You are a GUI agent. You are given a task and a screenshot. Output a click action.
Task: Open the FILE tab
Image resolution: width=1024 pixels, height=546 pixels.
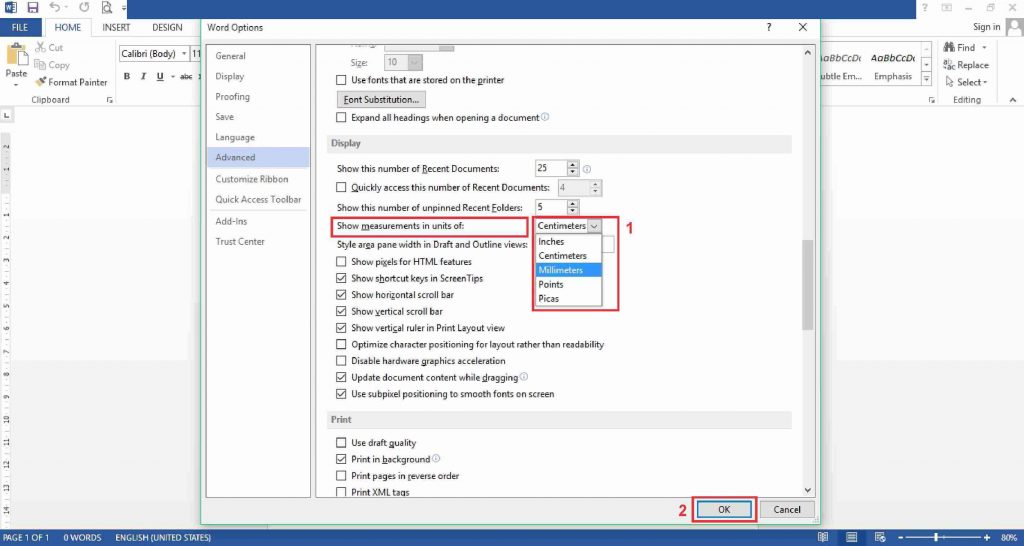pos(20,27)
